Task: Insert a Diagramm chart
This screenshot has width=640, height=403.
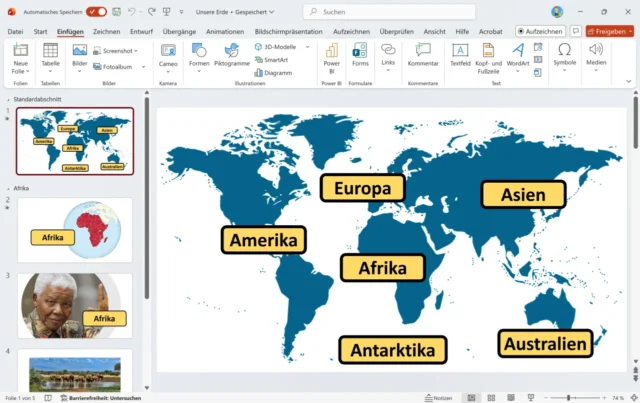Action: (x=273, y=73)
